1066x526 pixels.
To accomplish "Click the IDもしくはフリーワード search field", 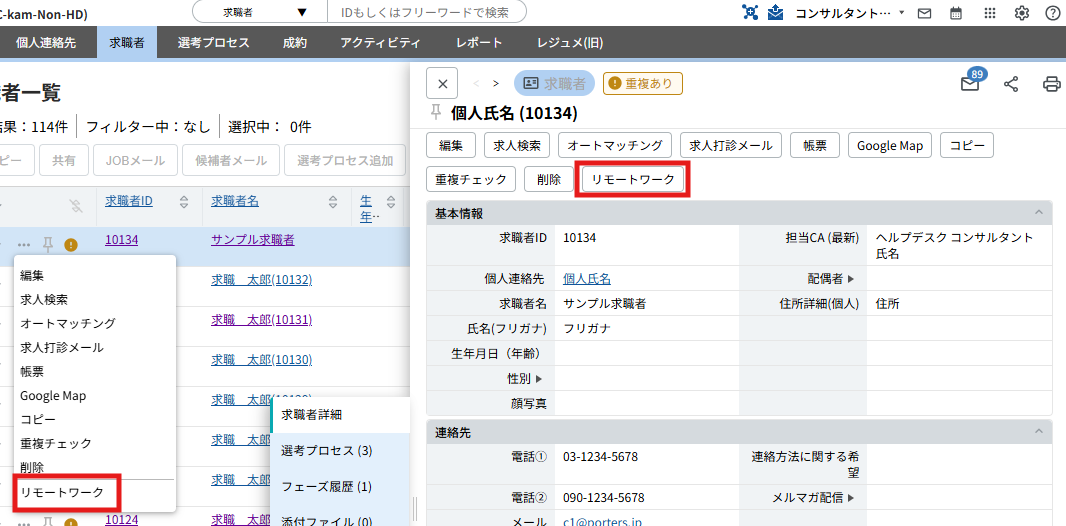I will tap(425, 12).
